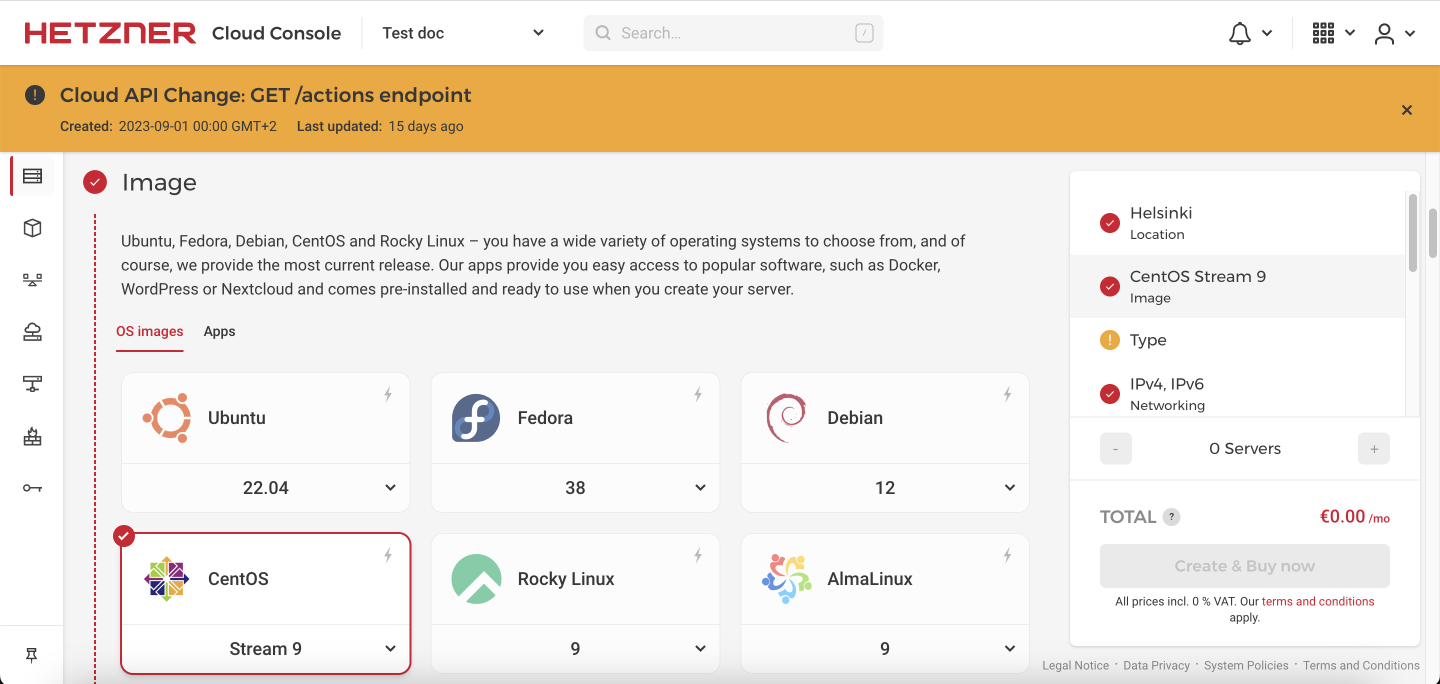The width and height of the screenshot is (1440, 684).
Task: Select the Fedora image card
Action: tap(575, 418)
